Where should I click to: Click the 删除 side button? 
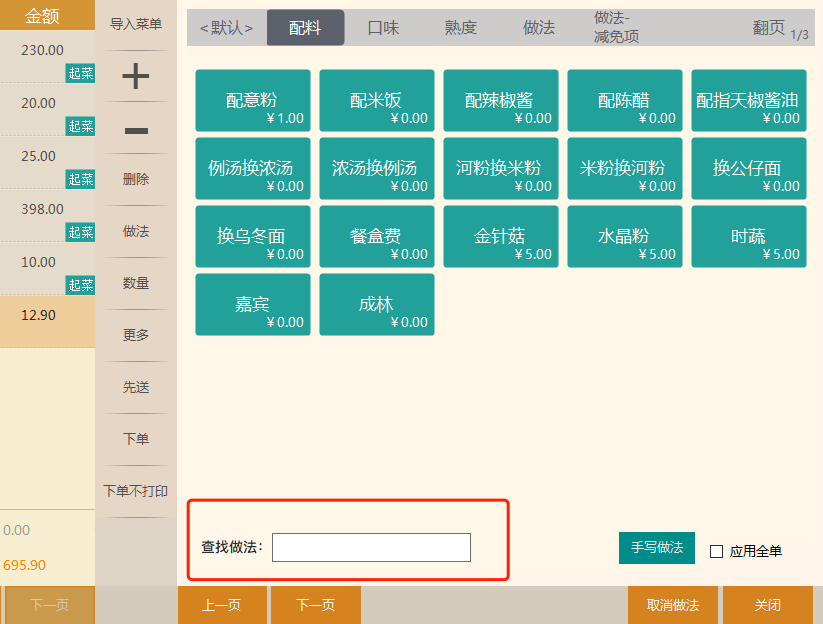pyautogui.click(x=136, y=180)
